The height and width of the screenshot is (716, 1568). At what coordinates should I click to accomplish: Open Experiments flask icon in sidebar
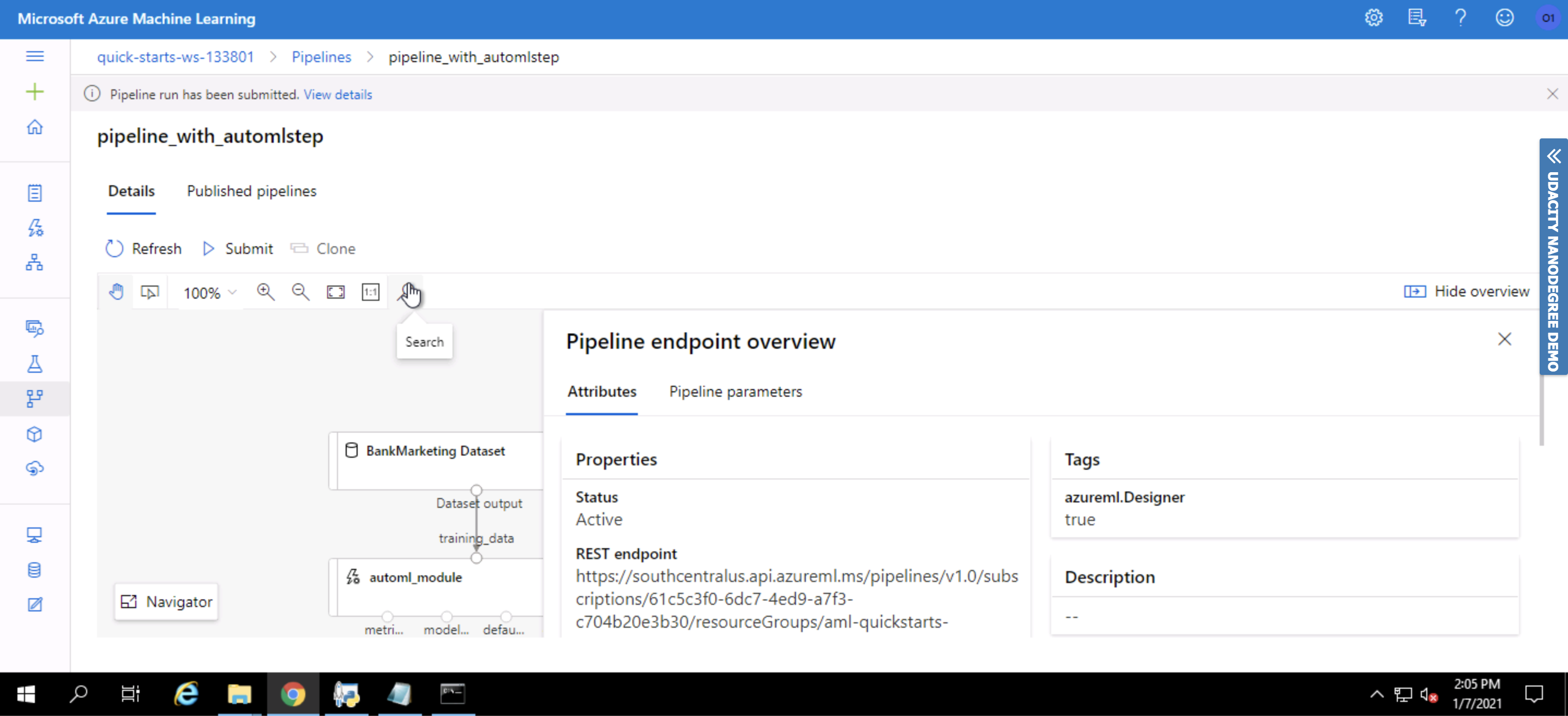[35, 364]
